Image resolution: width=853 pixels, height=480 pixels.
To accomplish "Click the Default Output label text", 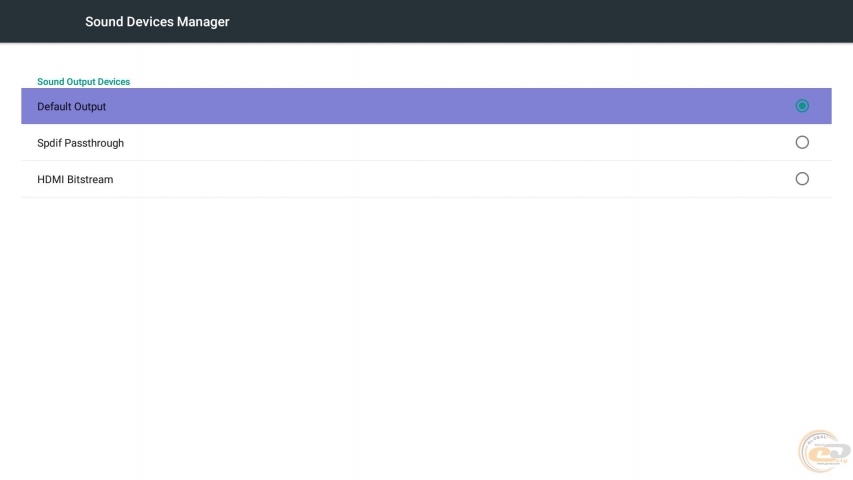I will (x=71, y=107).
